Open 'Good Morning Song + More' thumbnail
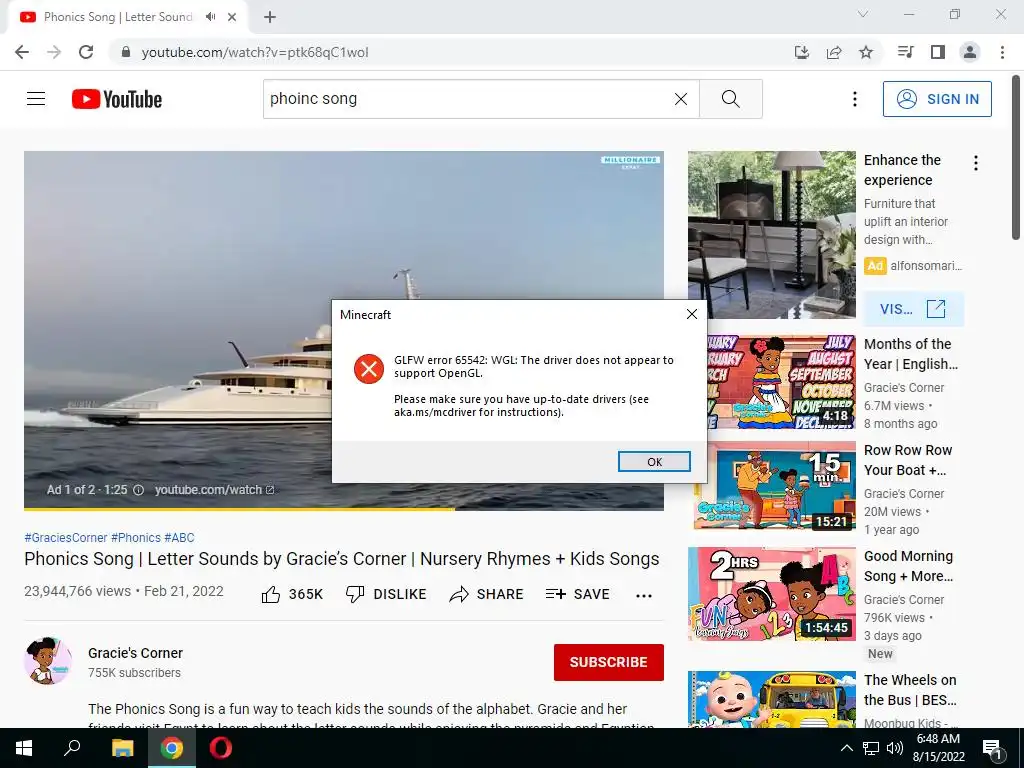Screen dimensions: 1024x768 click(x=771, y=594)
